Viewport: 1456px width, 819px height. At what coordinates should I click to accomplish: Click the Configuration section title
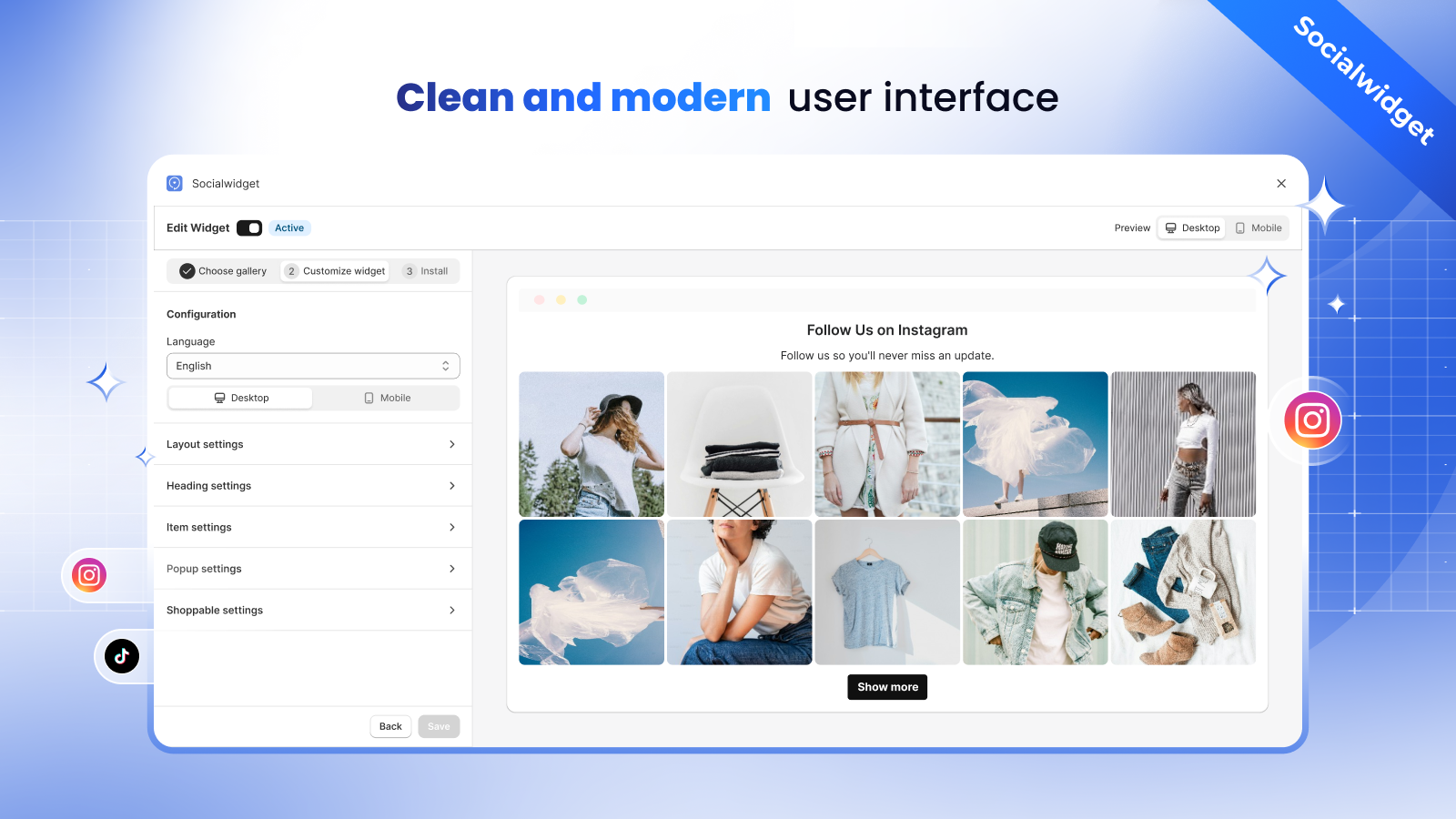(x=201, y=315)
